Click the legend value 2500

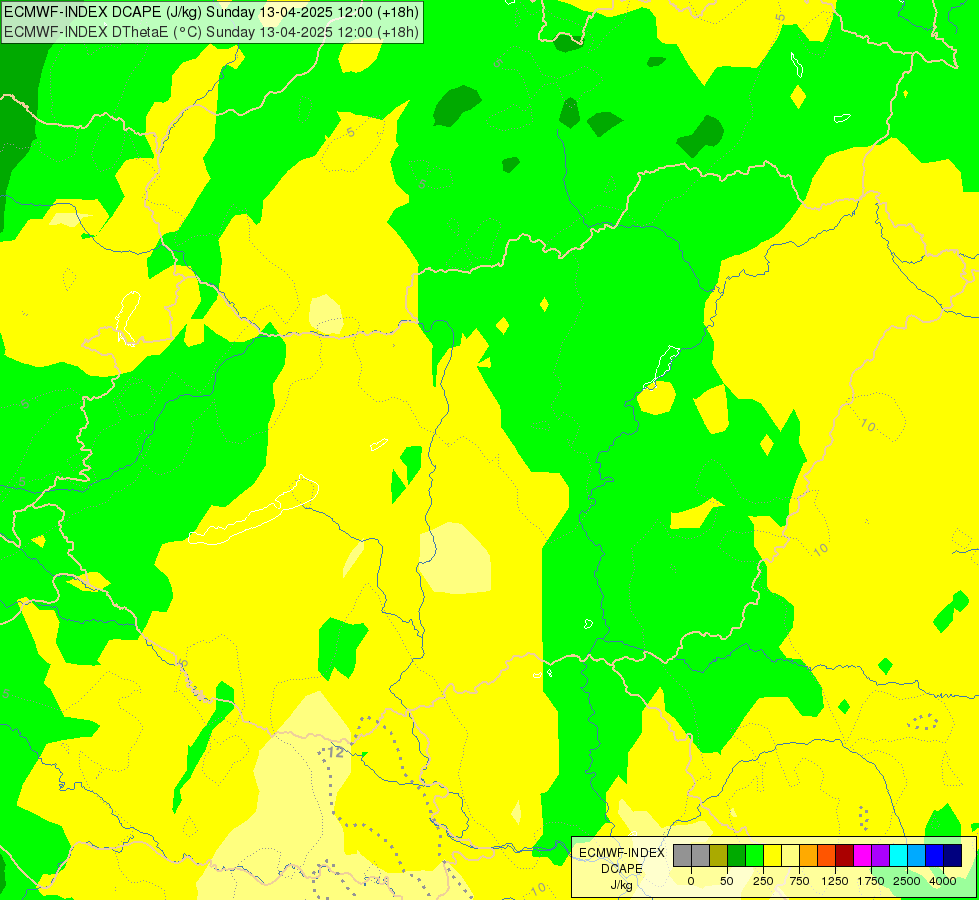[907, 881]
